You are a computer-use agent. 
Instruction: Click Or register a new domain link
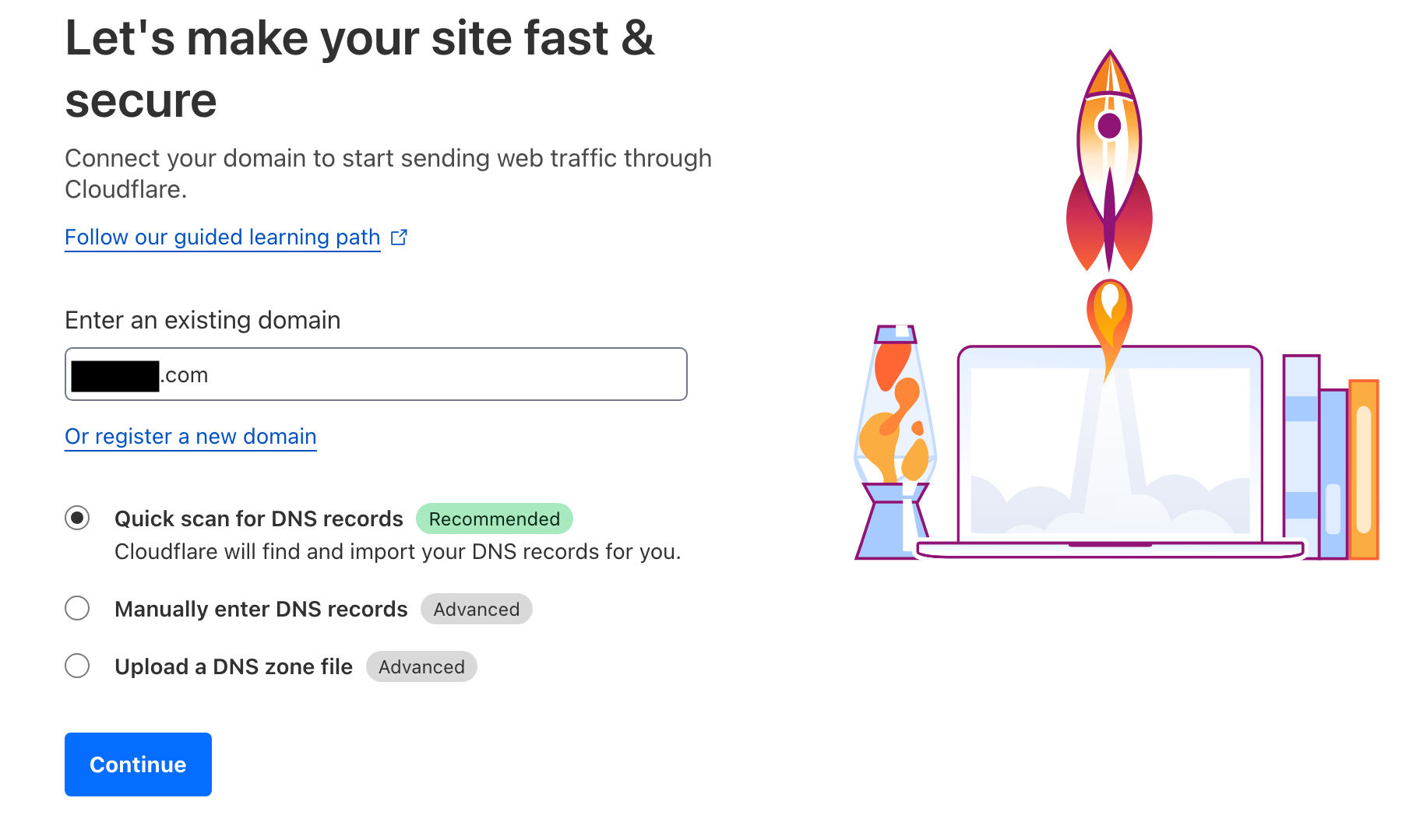point(191,437)
